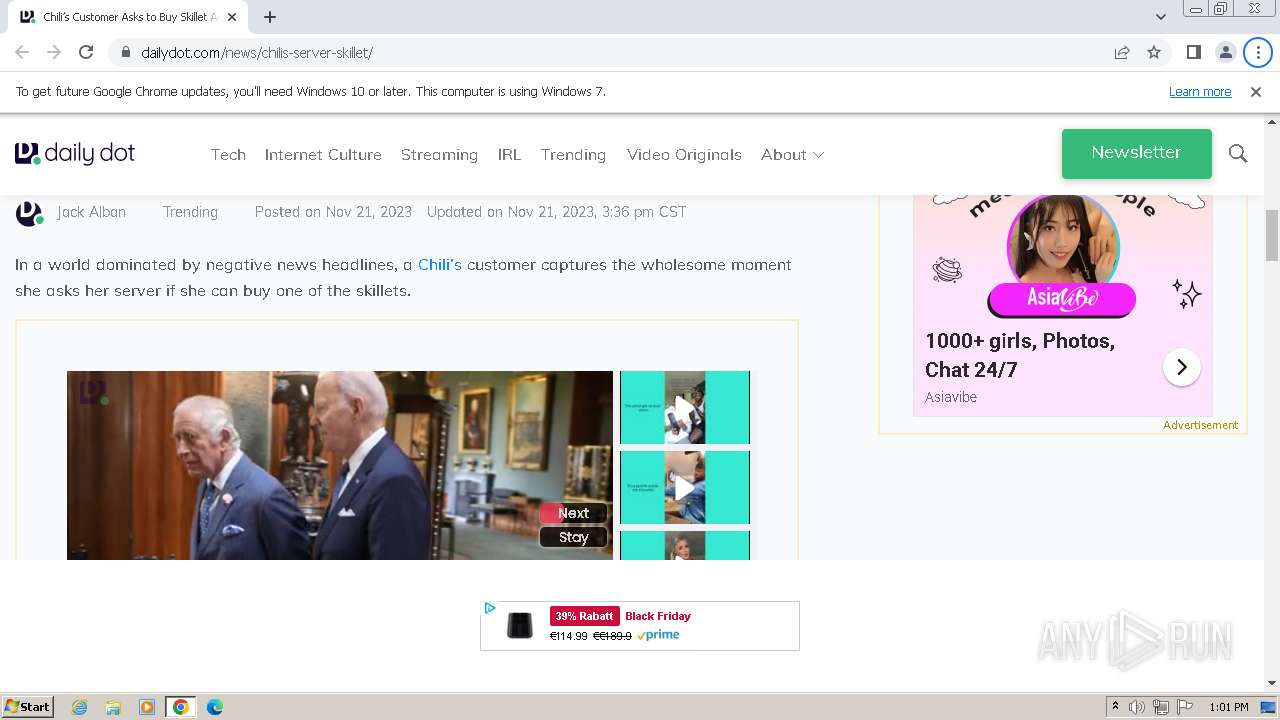Click the taskbar clock 1:01 PM
The image size is (1280, 720).
[x=1228, y=707]
